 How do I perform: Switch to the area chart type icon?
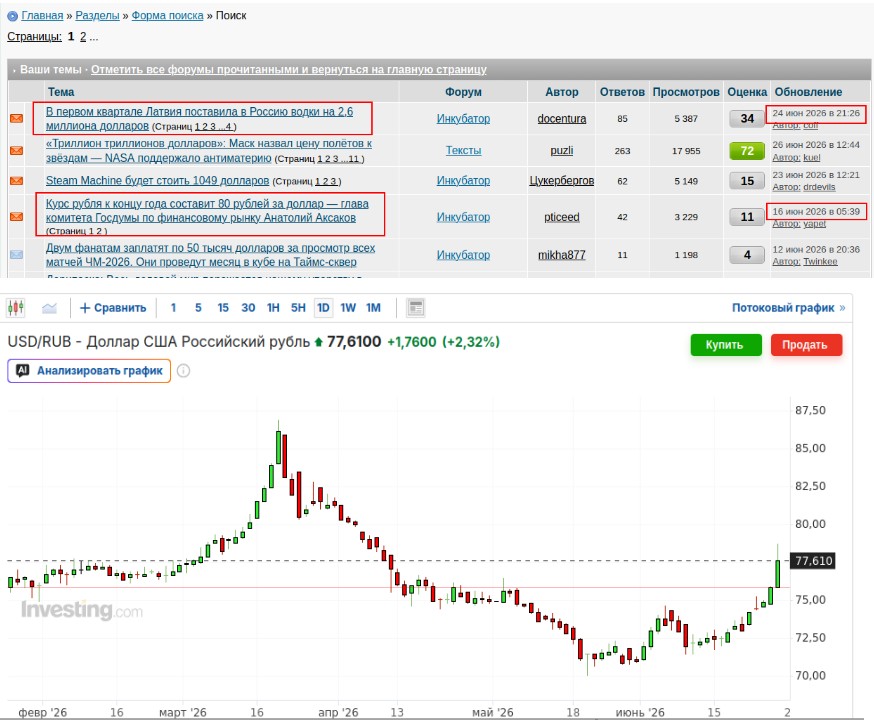coord(50,308)
